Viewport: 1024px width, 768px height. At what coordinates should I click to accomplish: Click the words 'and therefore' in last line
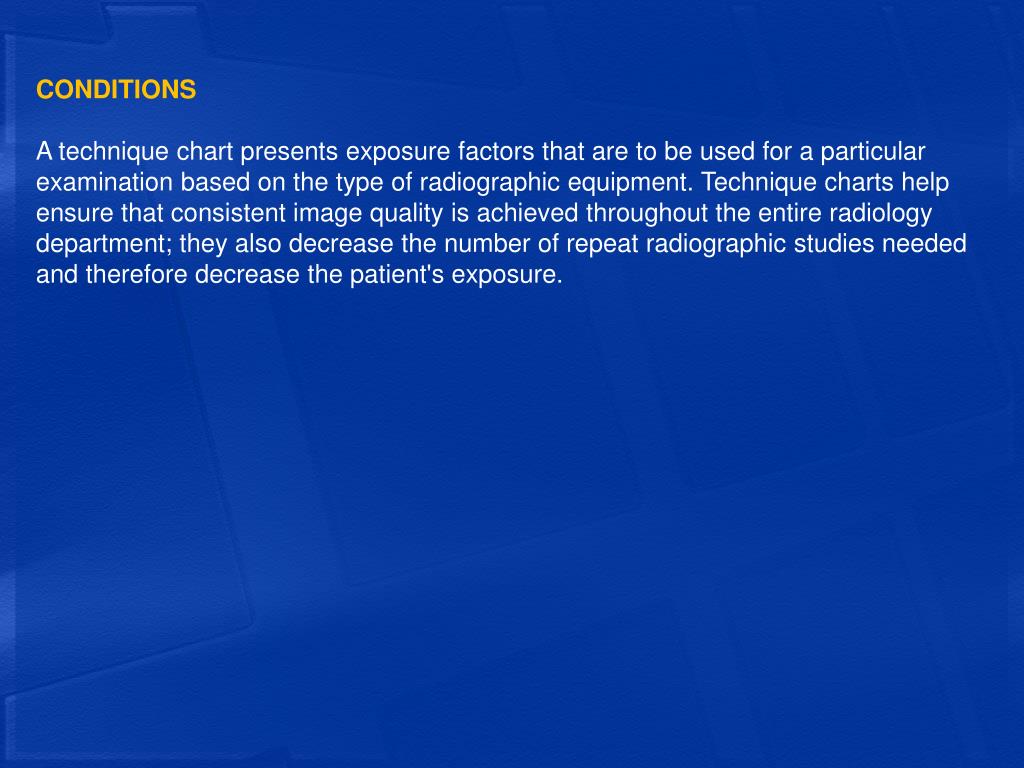point(112,274)
